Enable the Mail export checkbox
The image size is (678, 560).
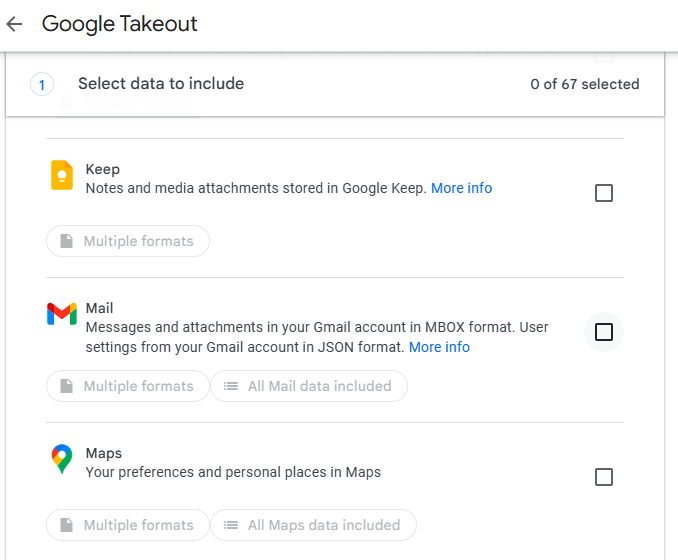click(x=604, y=332)
